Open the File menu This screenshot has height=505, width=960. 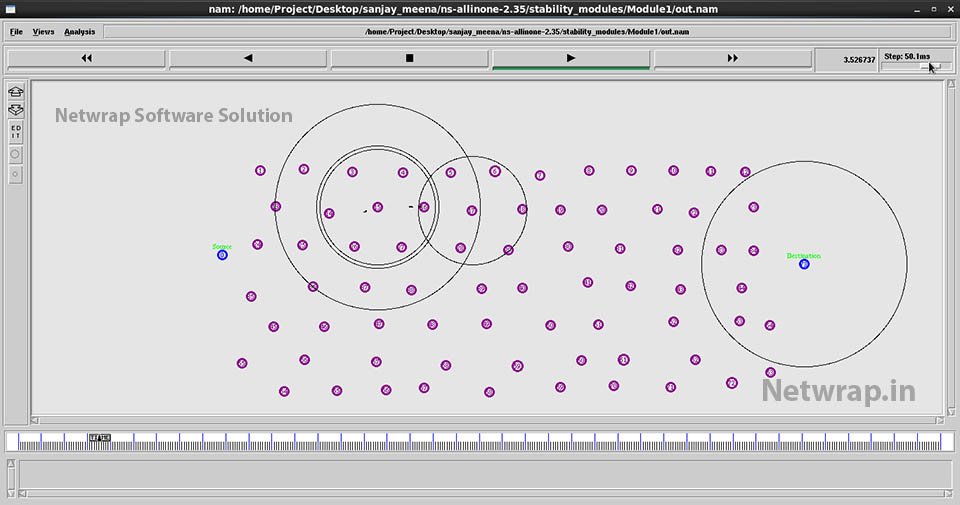15,32
